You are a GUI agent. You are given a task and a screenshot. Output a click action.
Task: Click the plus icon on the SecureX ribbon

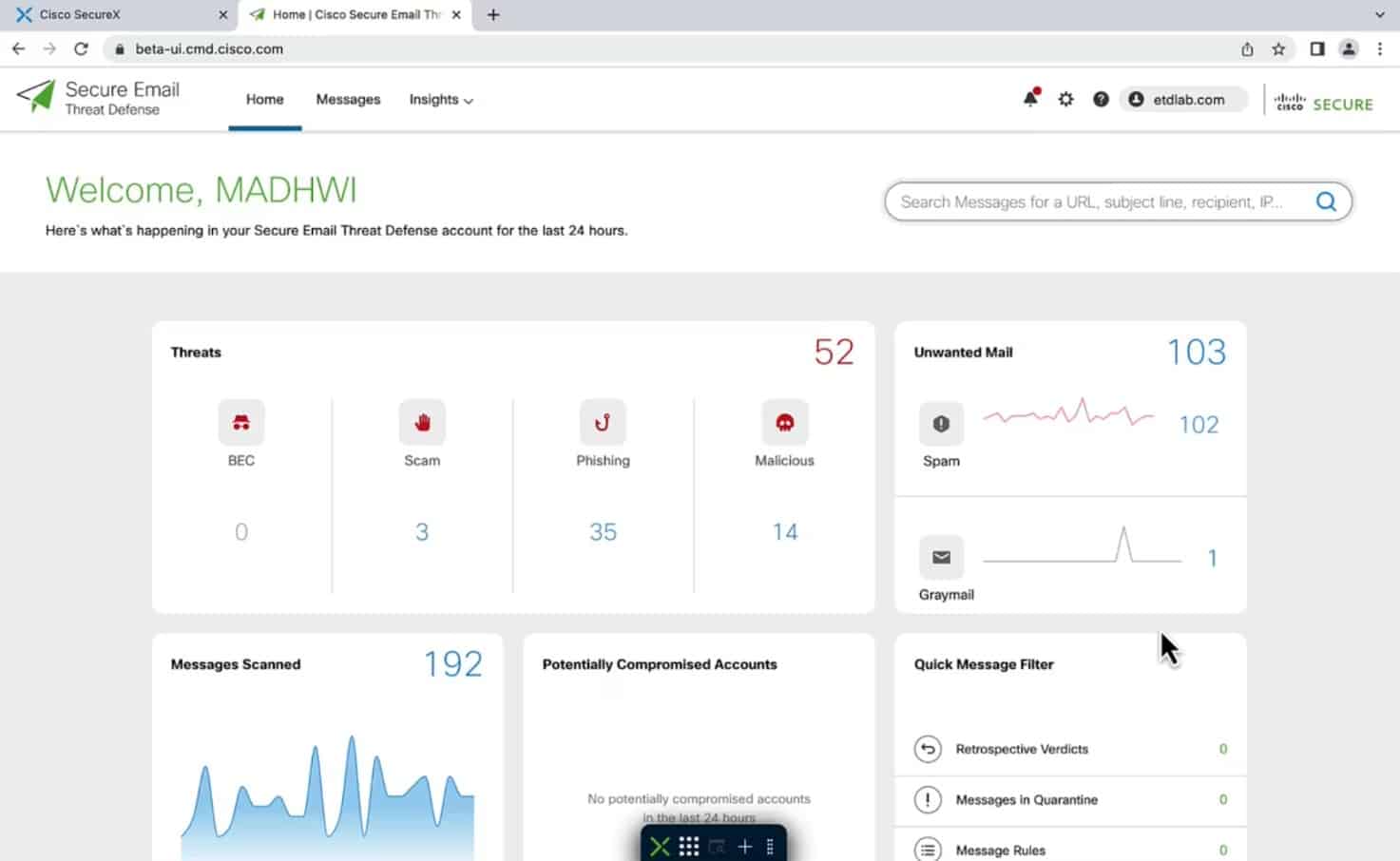click(x=744, y=845)
